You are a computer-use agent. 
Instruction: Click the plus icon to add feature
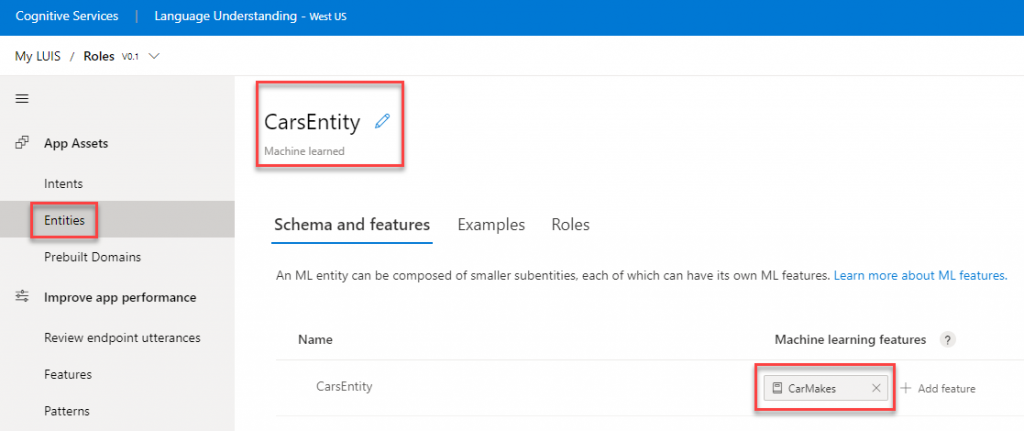coord(906,388)
